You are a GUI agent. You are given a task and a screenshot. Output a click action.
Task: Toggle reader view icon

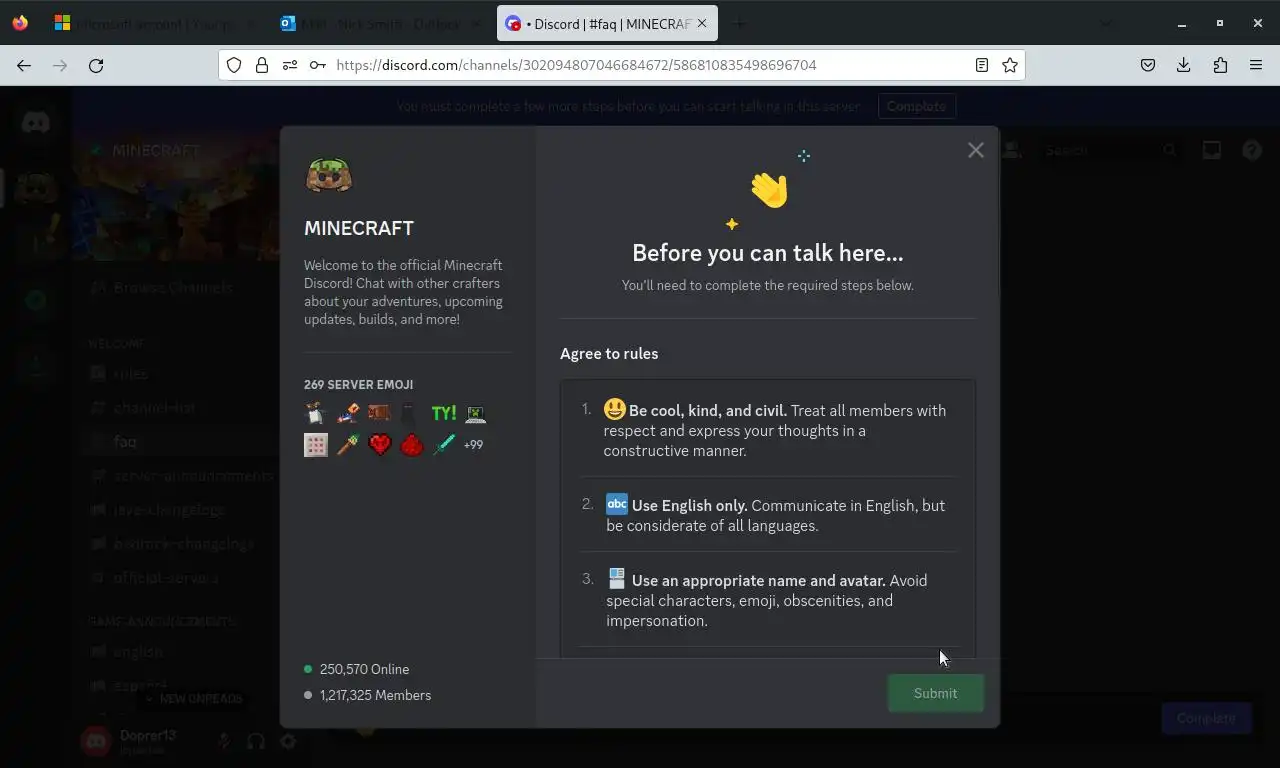point(982,65)
